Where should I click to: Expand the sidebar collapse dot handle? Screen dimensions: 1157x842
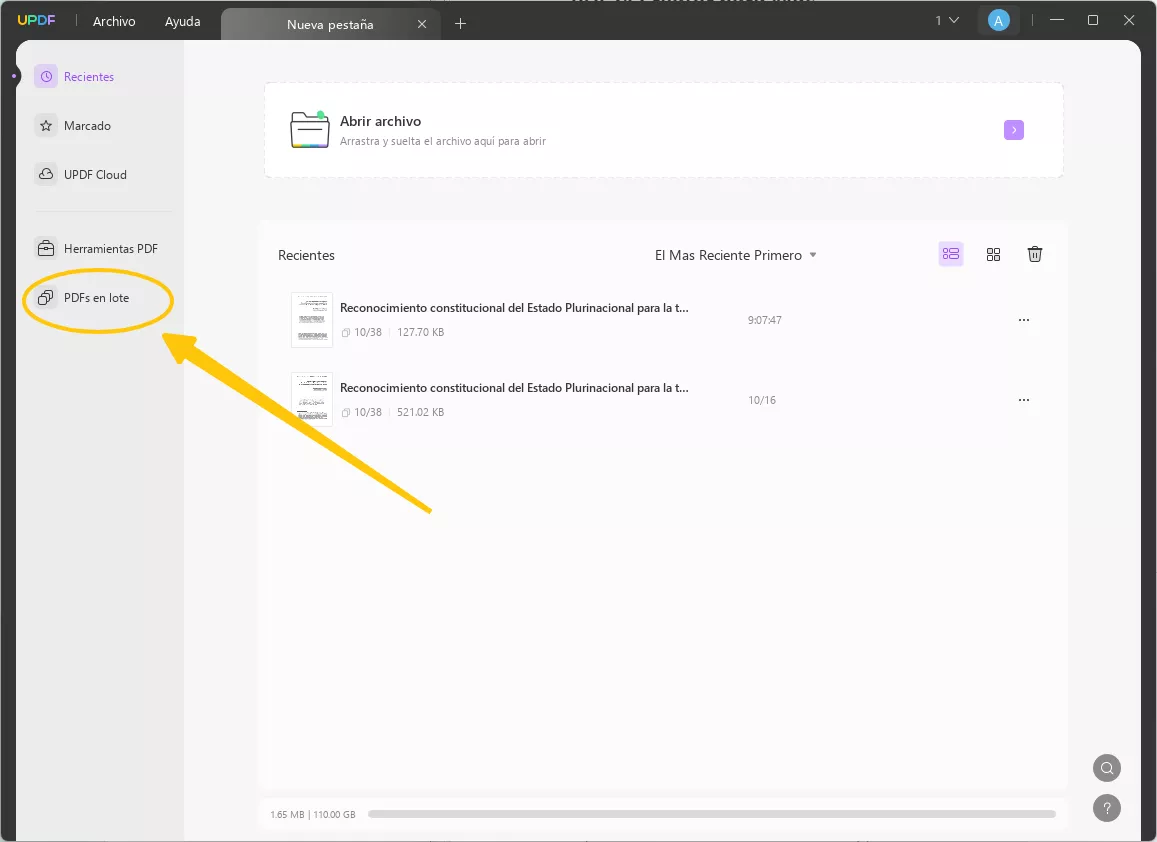[x=14, y=76]
